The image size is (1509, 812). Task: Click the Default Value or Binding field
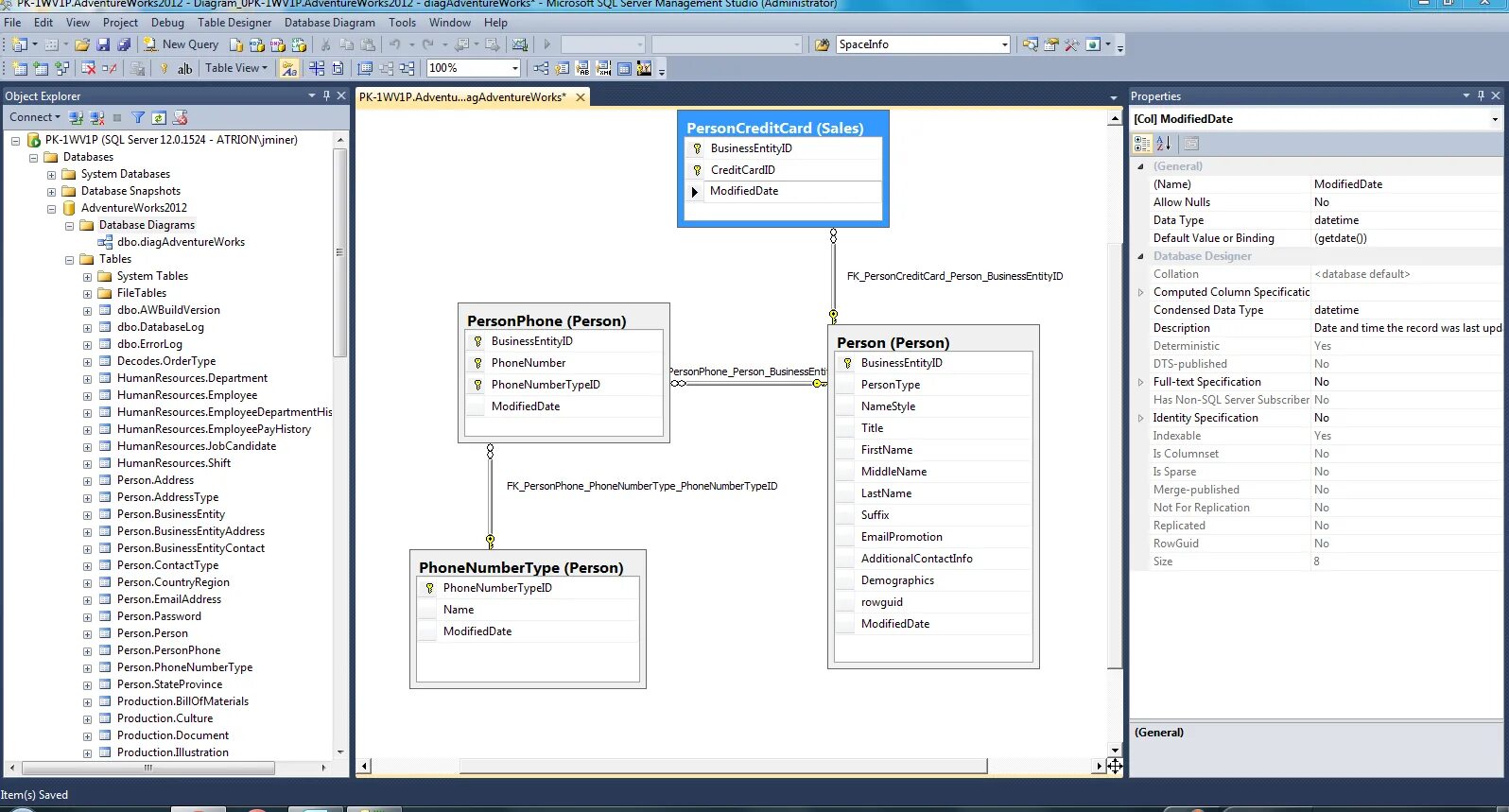(1406, 238)
